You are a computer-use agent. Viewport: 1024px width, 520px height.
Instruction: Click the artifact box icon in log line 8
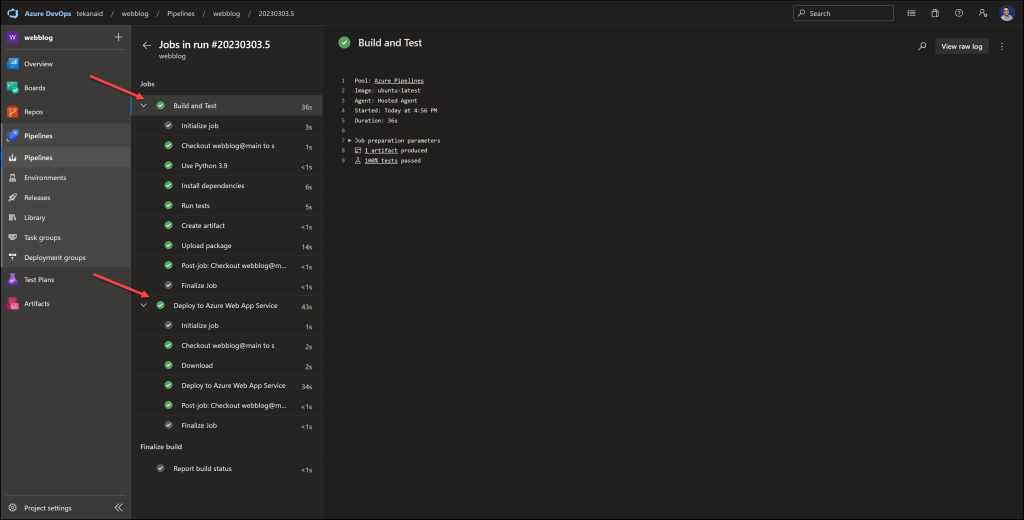(x=357, y=150)
